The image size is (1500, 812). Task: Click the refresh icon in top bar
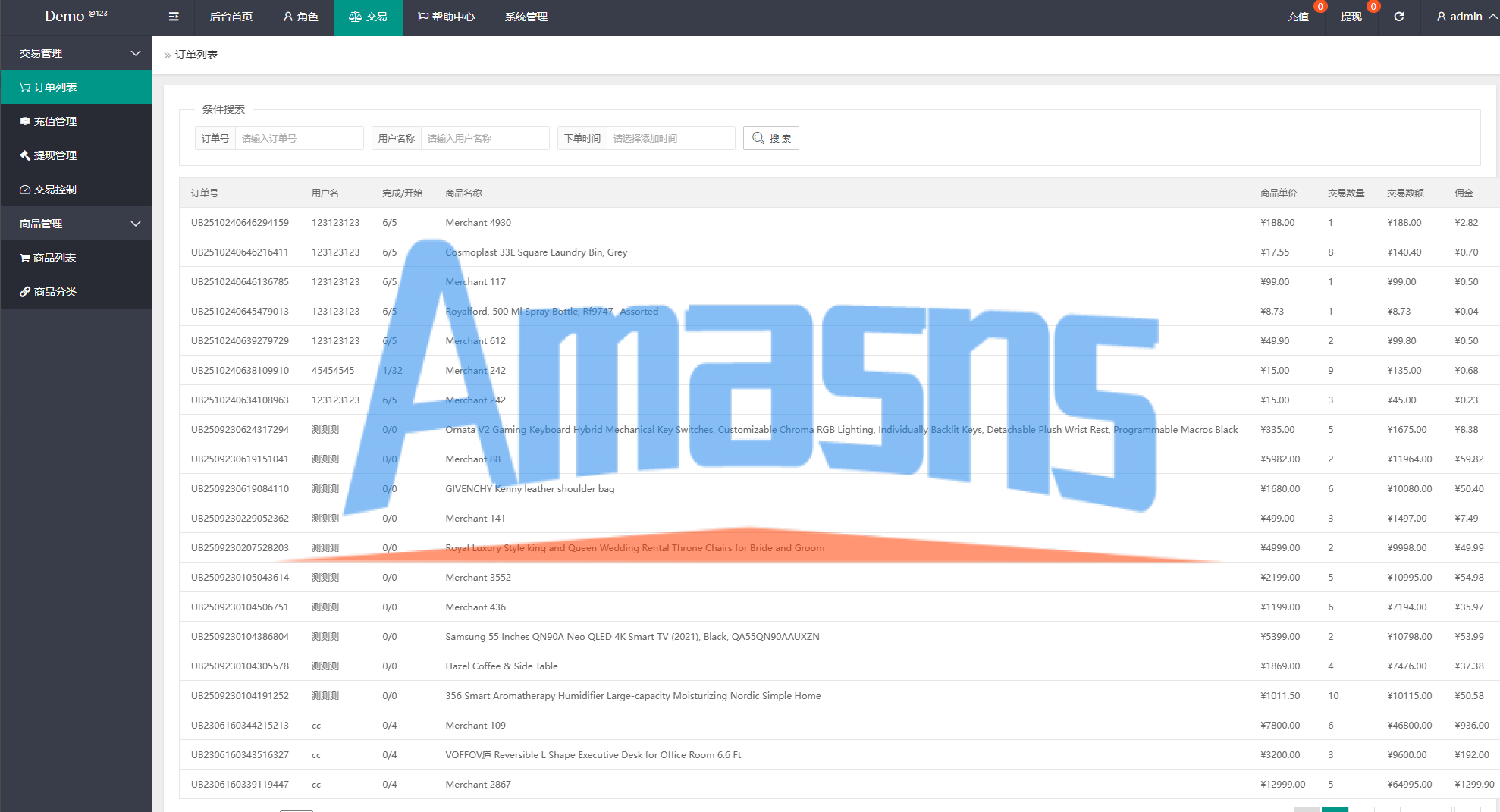pos(1398,17)
